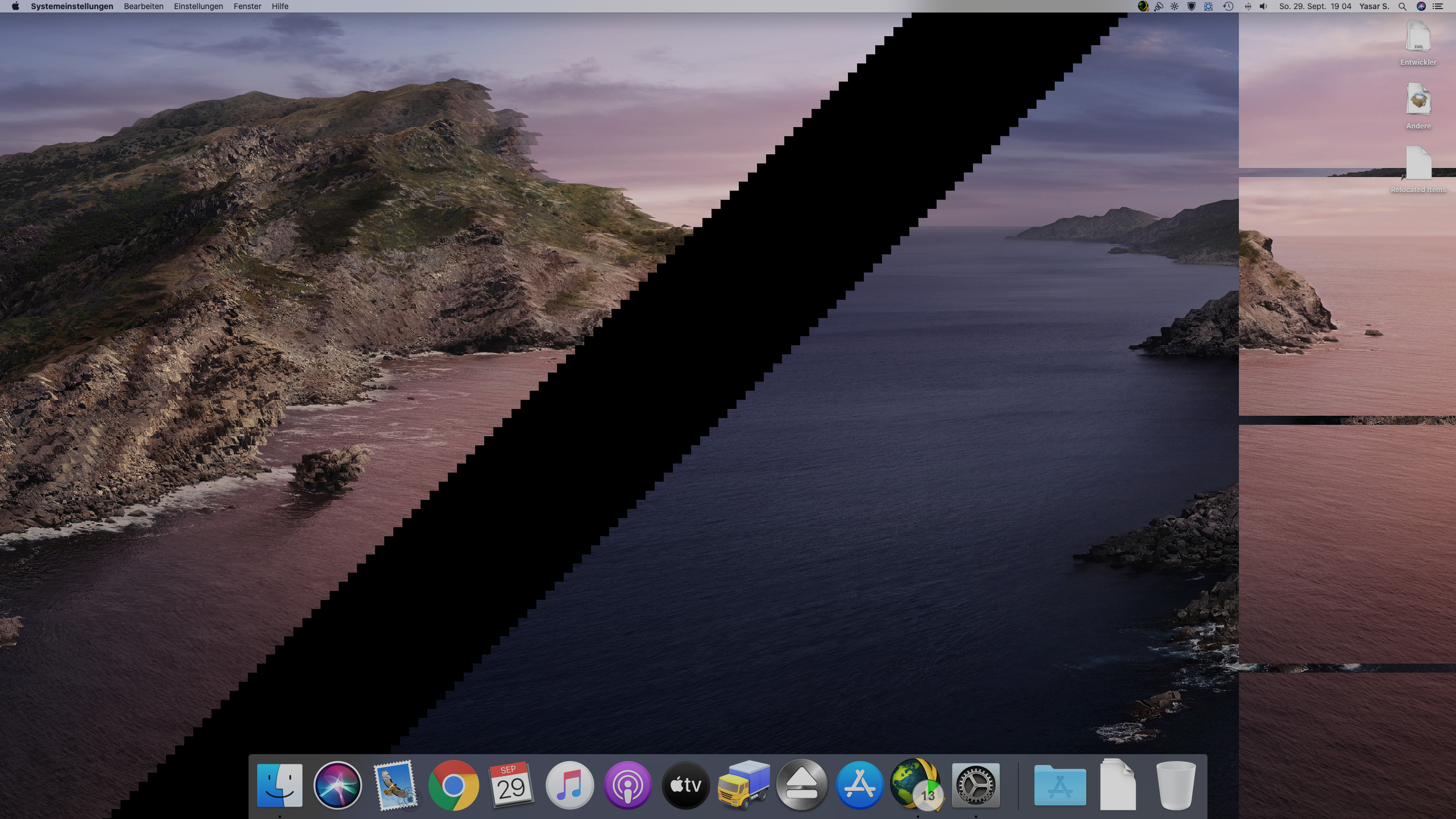Open the Time Machine menu bar dropdown

[1228, 6]
